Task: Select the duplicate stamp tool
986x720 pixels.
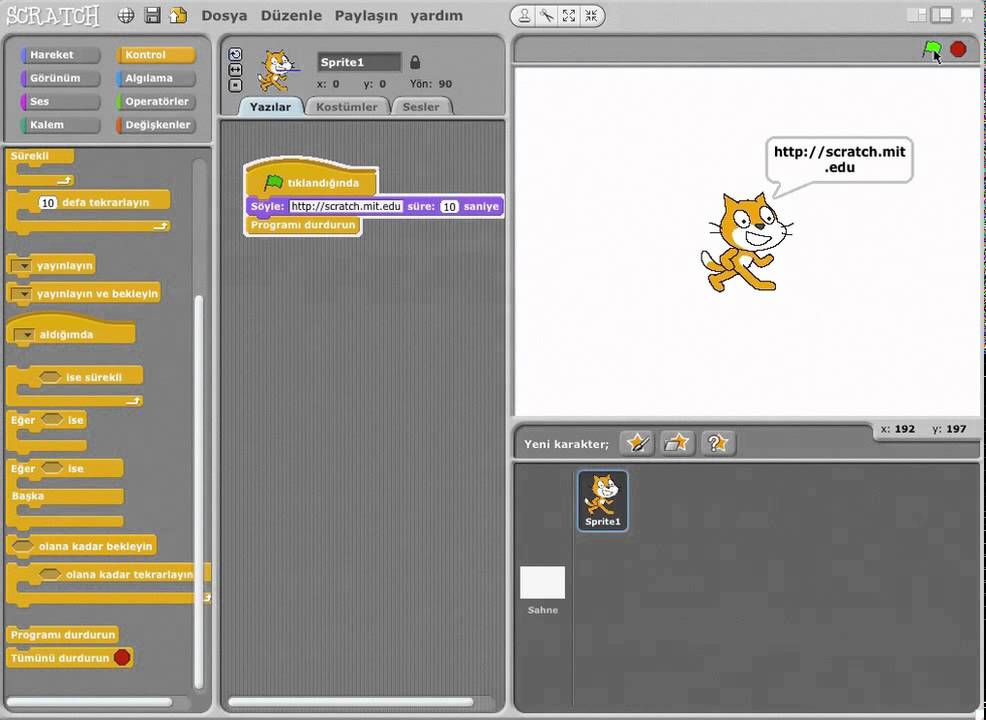Action: (524, 16)
